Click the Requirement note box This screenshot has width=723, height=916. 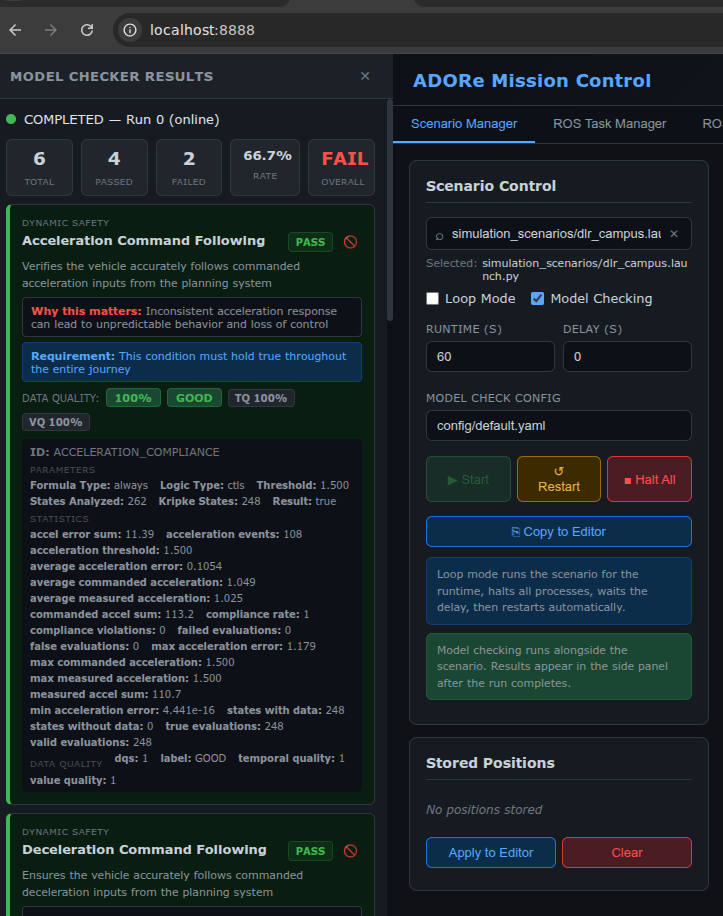click(192, 362)
